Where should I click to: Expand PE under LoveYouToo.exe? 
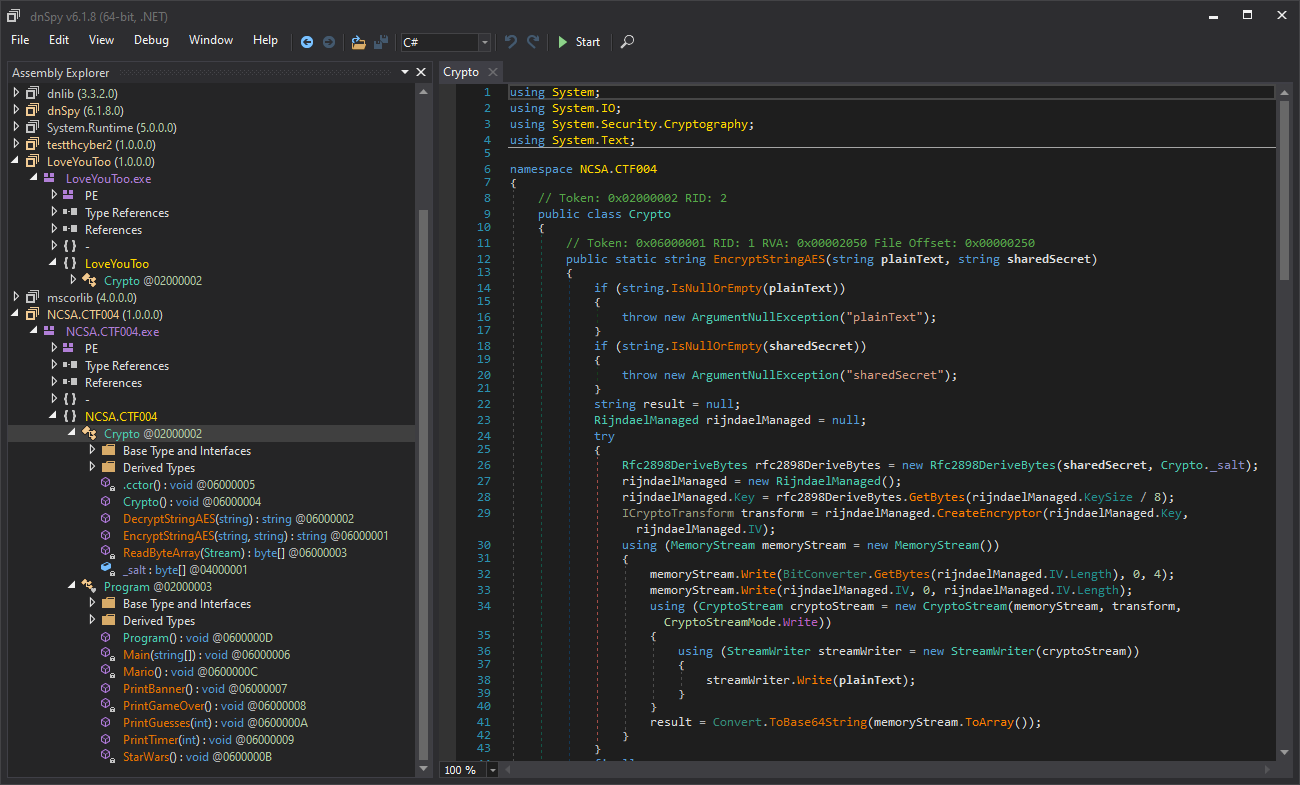pyautogui.click(x=54, y=195)
